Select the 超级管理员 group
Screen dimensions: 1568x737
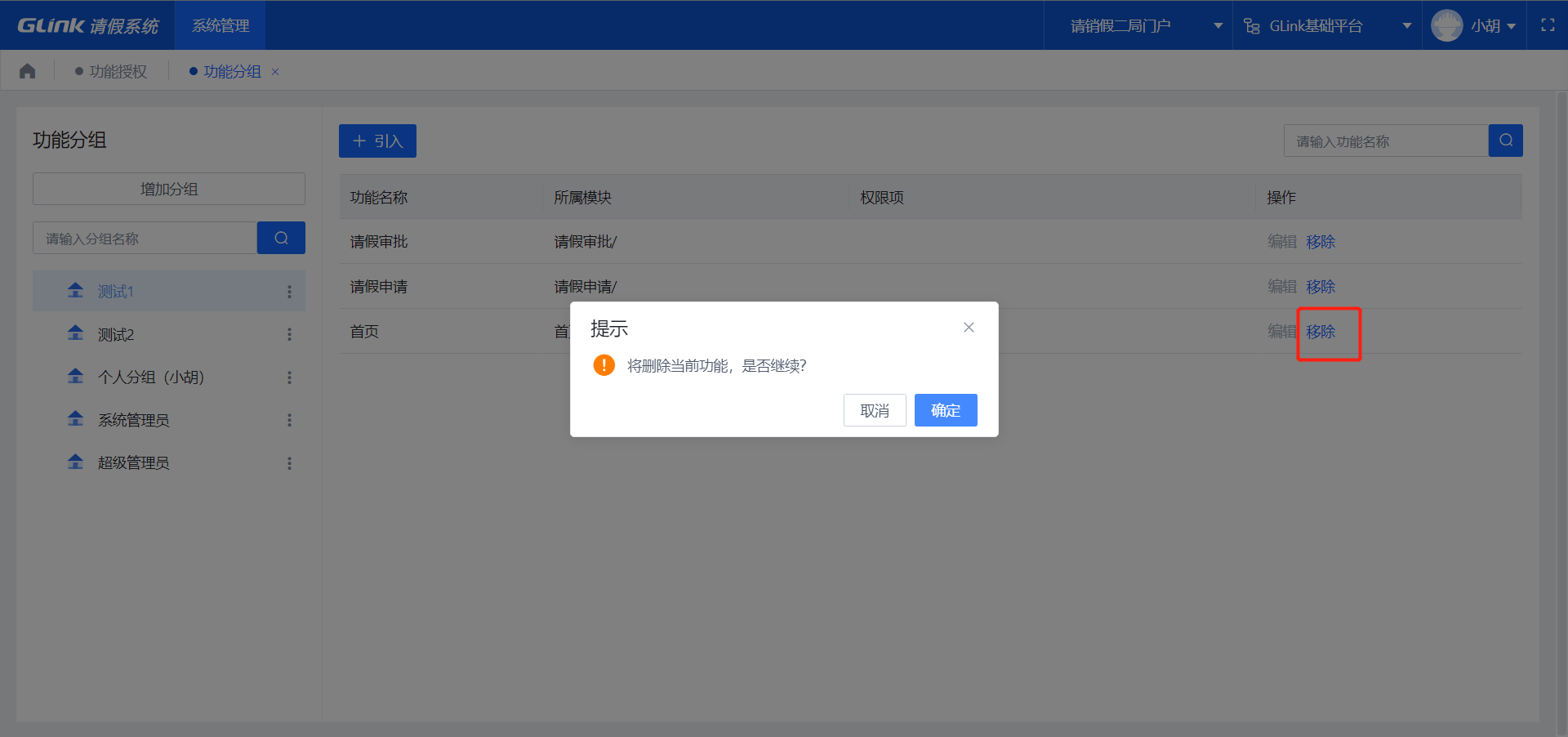[x=169, y=463]
